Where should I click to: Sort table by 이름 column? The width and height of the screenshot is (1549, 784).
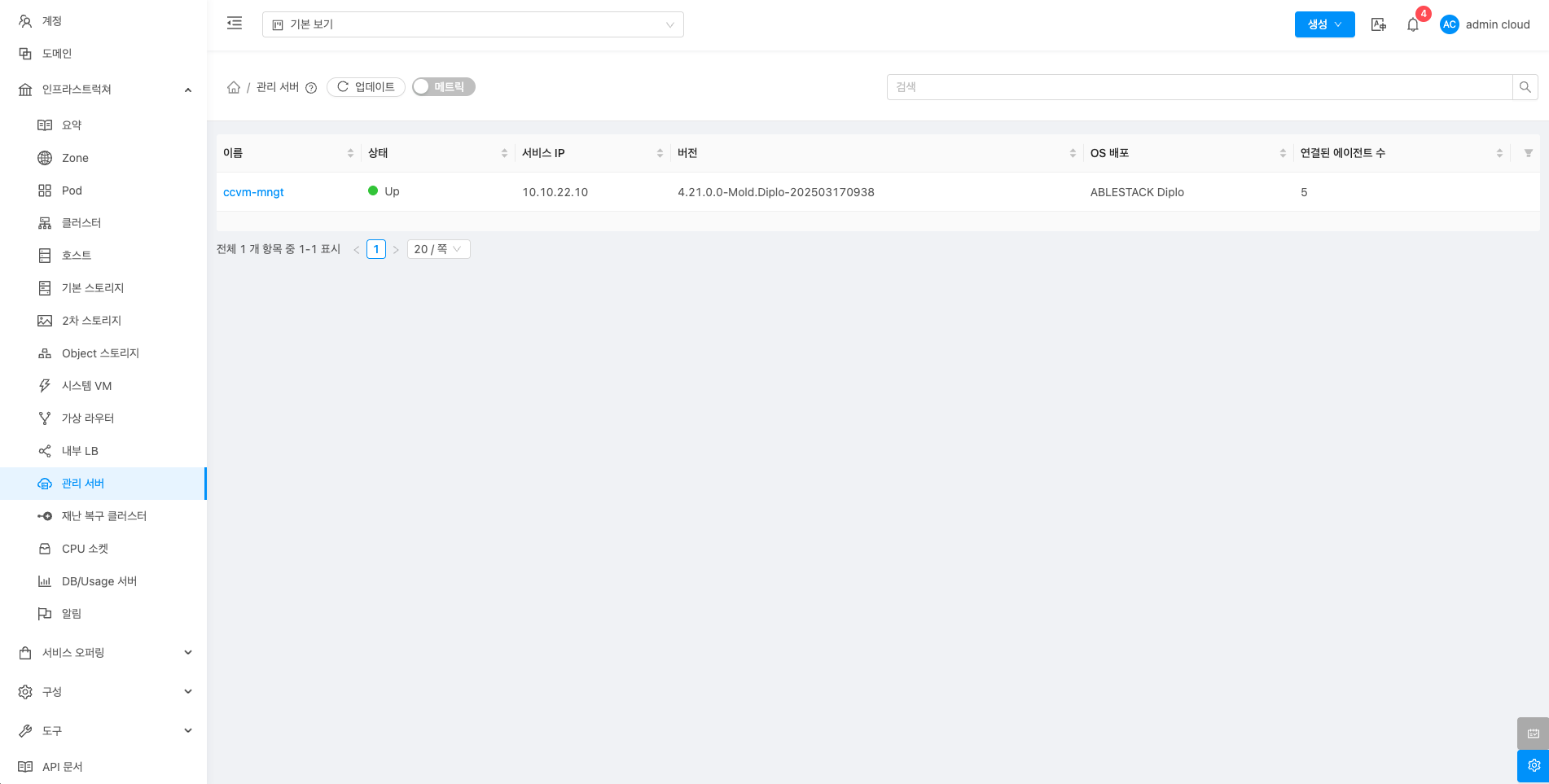[x=350, y=153]
